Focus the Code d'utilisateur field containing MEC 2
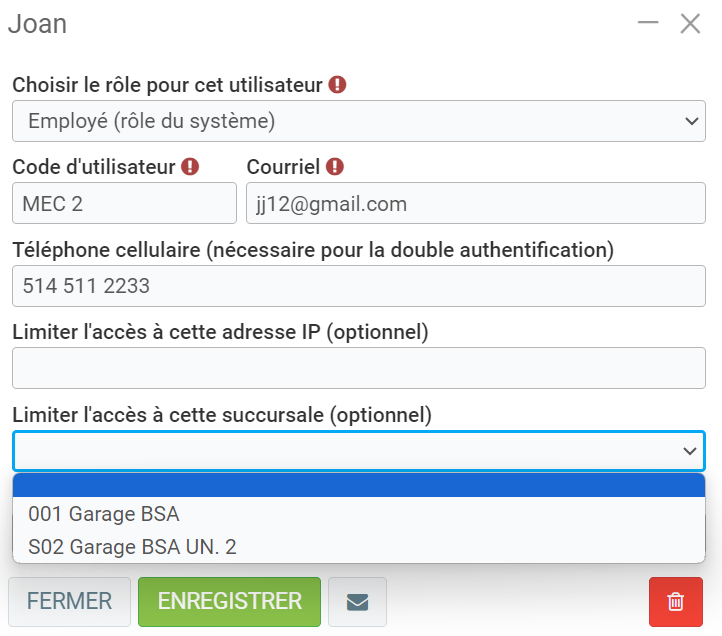 click(124, 203)
